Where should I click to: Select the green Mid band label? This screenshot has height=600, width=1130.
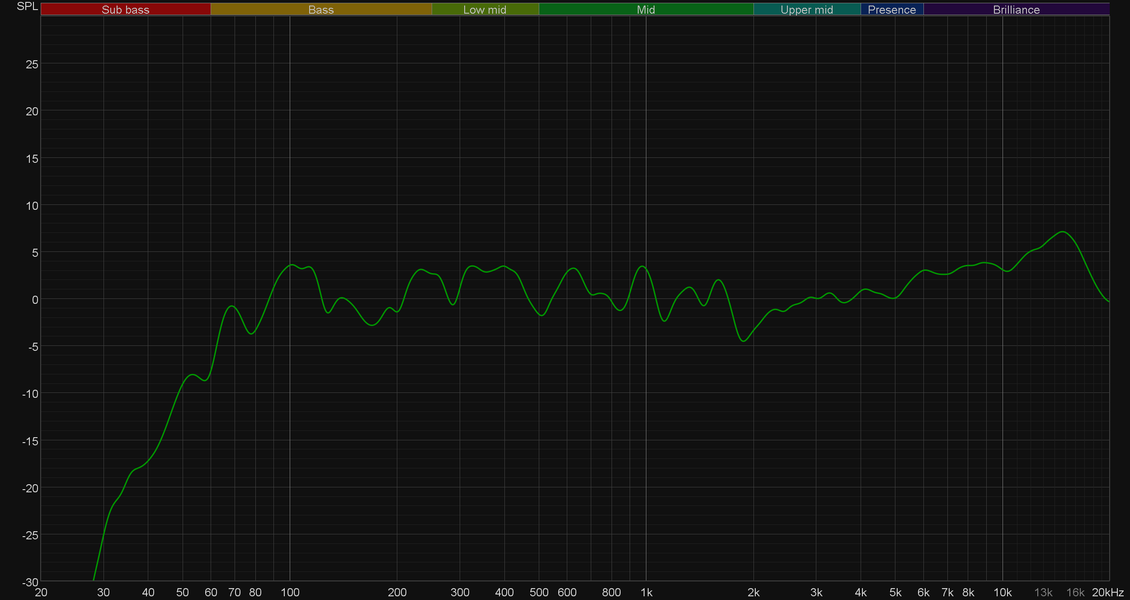pyautogui.click(x=646, y=10)
